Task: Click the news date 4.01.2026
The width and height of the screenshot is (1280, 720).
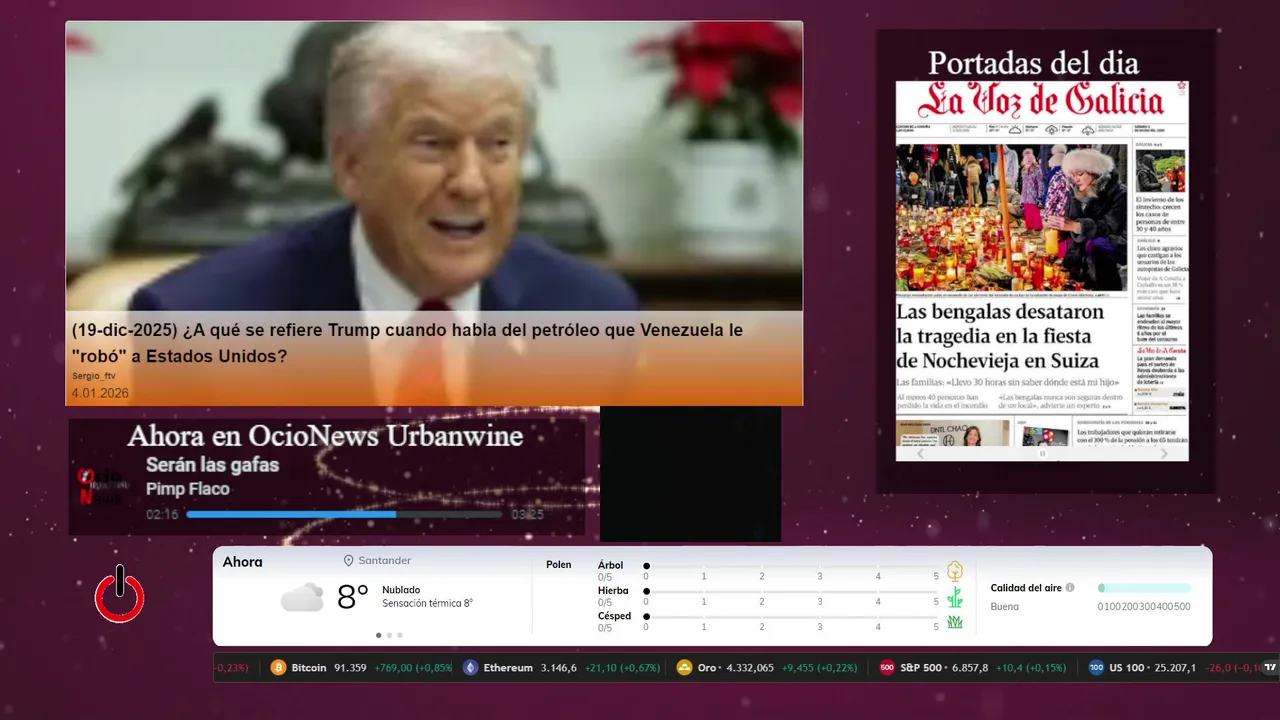Action: pos(100,393)
